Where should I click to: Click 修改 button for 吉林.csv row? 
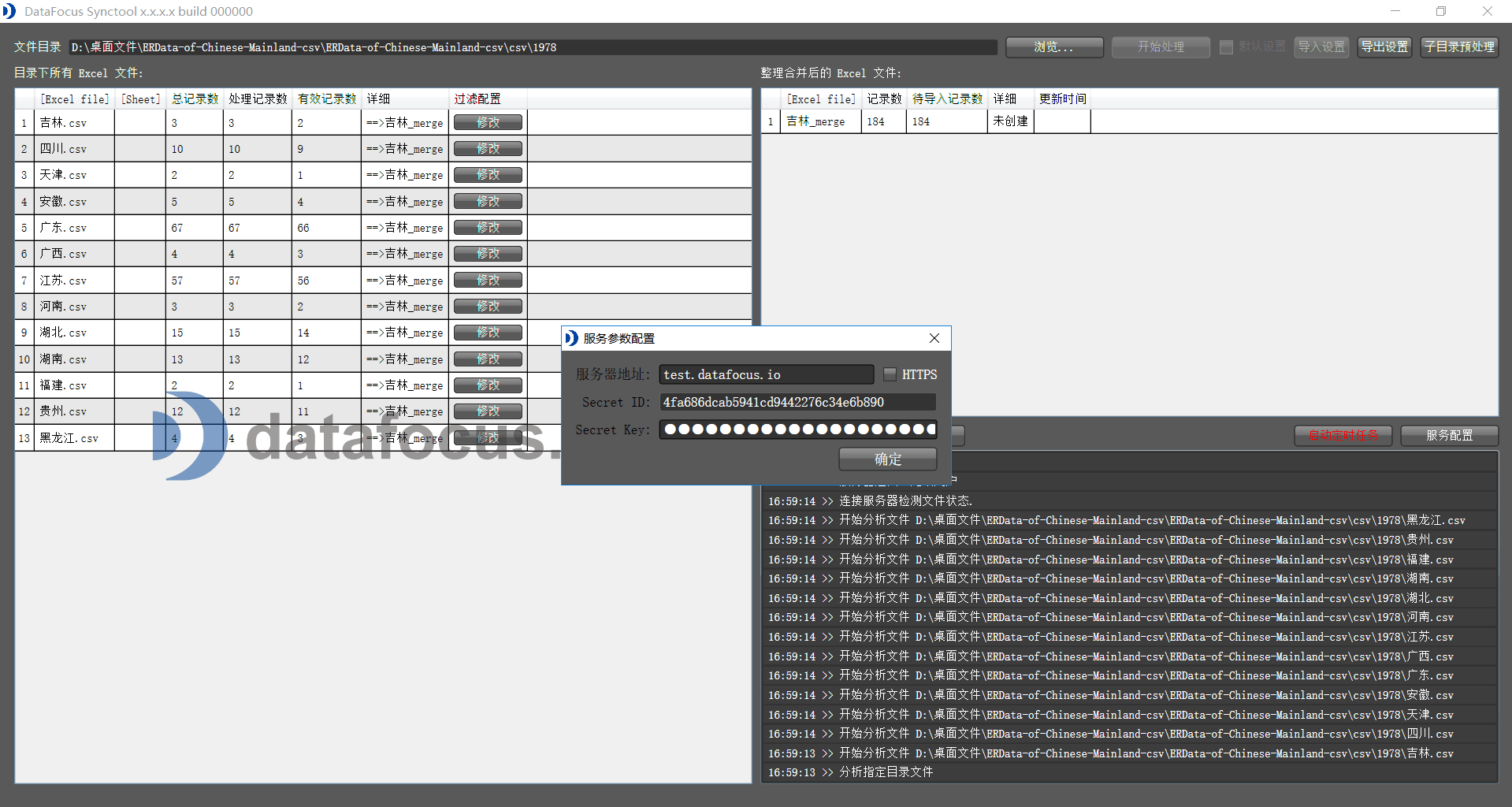(488, 123)
